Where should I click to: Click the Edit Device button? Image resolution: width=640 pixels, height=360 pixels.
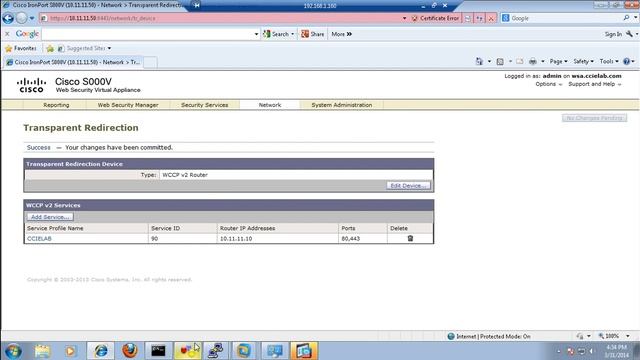pos(408,186)
